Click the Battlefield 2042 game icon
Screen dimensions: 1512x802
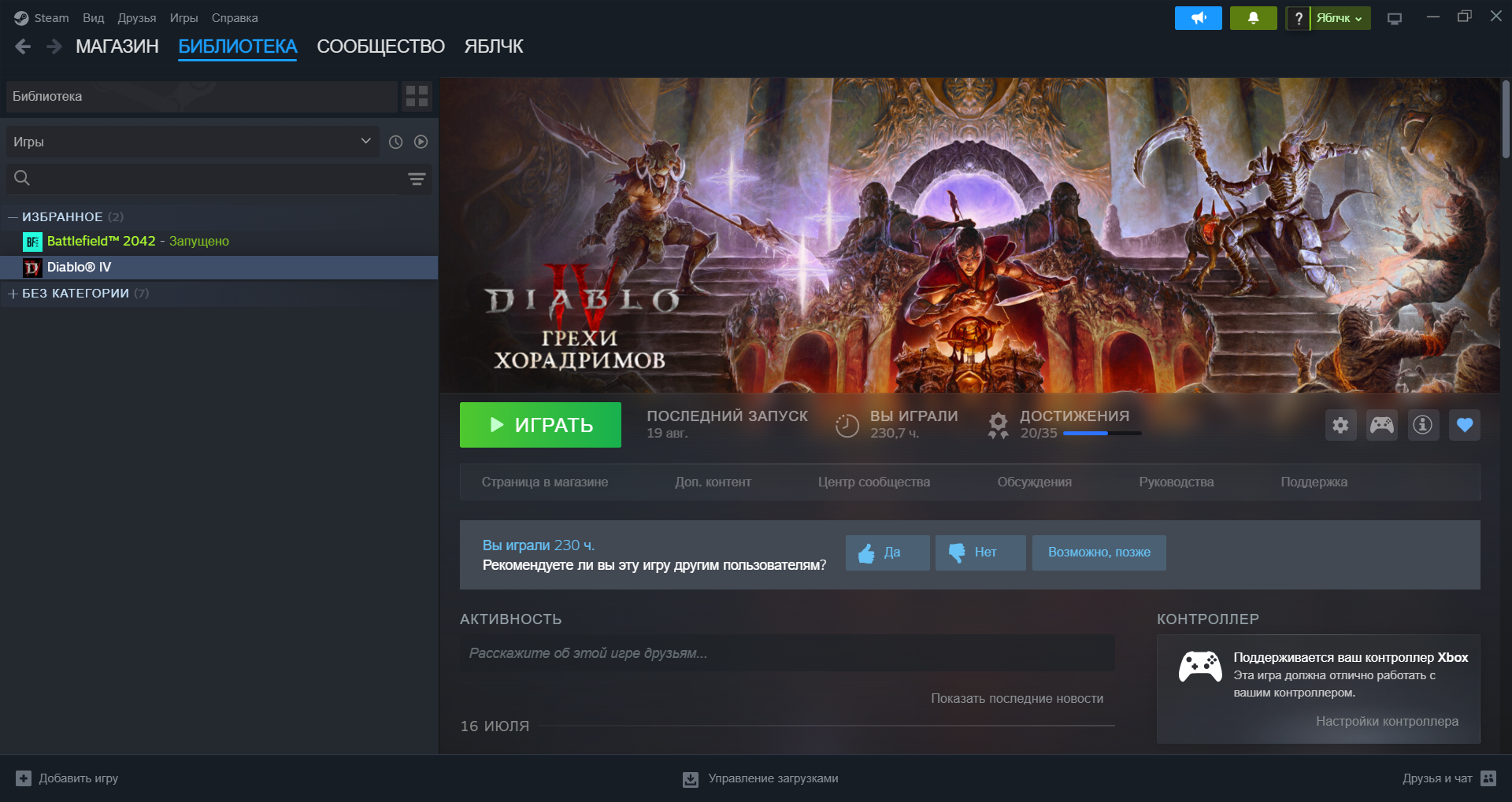tap(32, 242)
